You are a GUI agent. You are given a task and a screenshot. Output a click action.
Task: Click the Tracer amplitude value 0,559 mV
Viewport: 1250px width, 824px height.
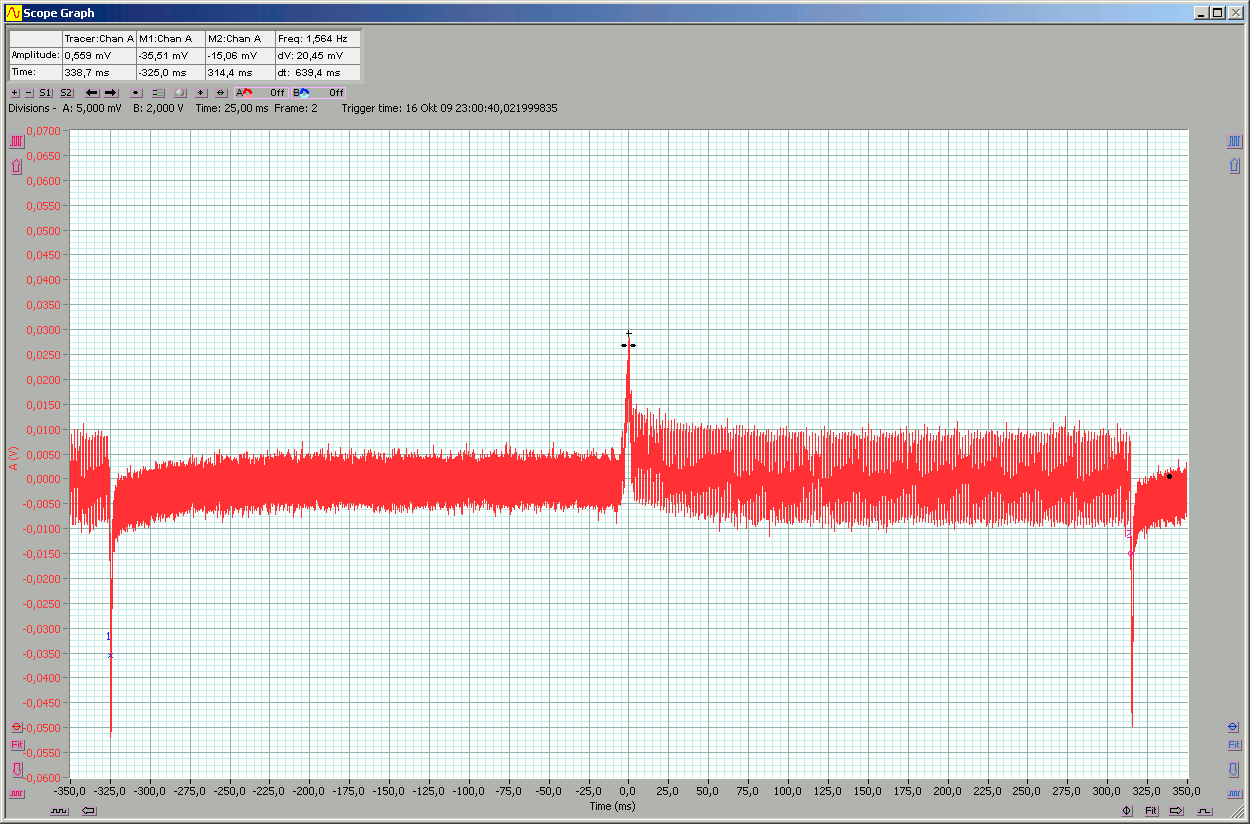98,55
